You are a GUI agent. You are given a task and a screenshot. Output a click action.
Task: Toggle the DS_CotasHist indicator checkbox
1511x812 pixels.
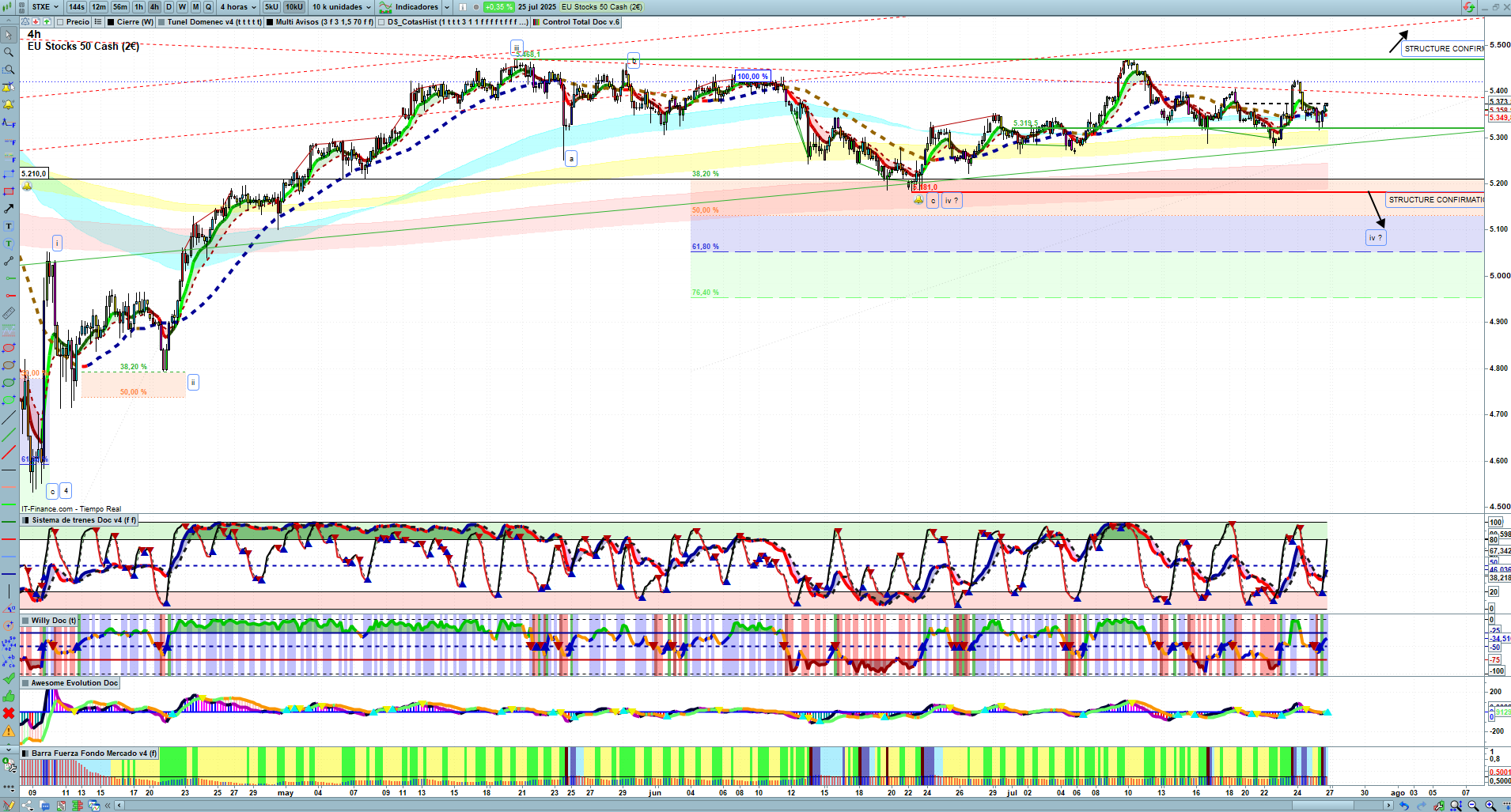pyautogui.click(x=382, y=22)
